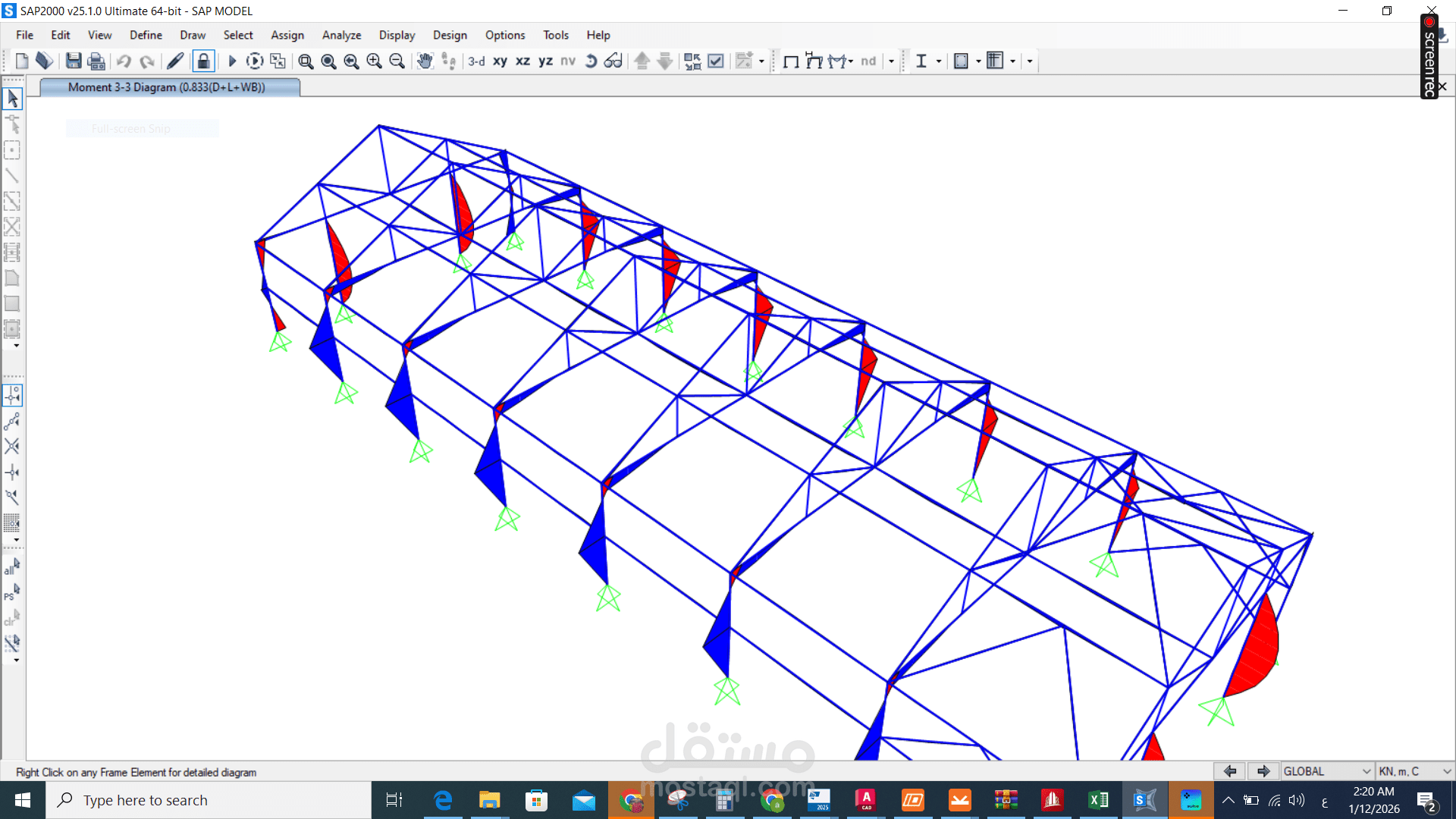Click Zoom Out One Step icon
The height and width of the screenshot is (819, 1456).
click(x=397, y=61)
